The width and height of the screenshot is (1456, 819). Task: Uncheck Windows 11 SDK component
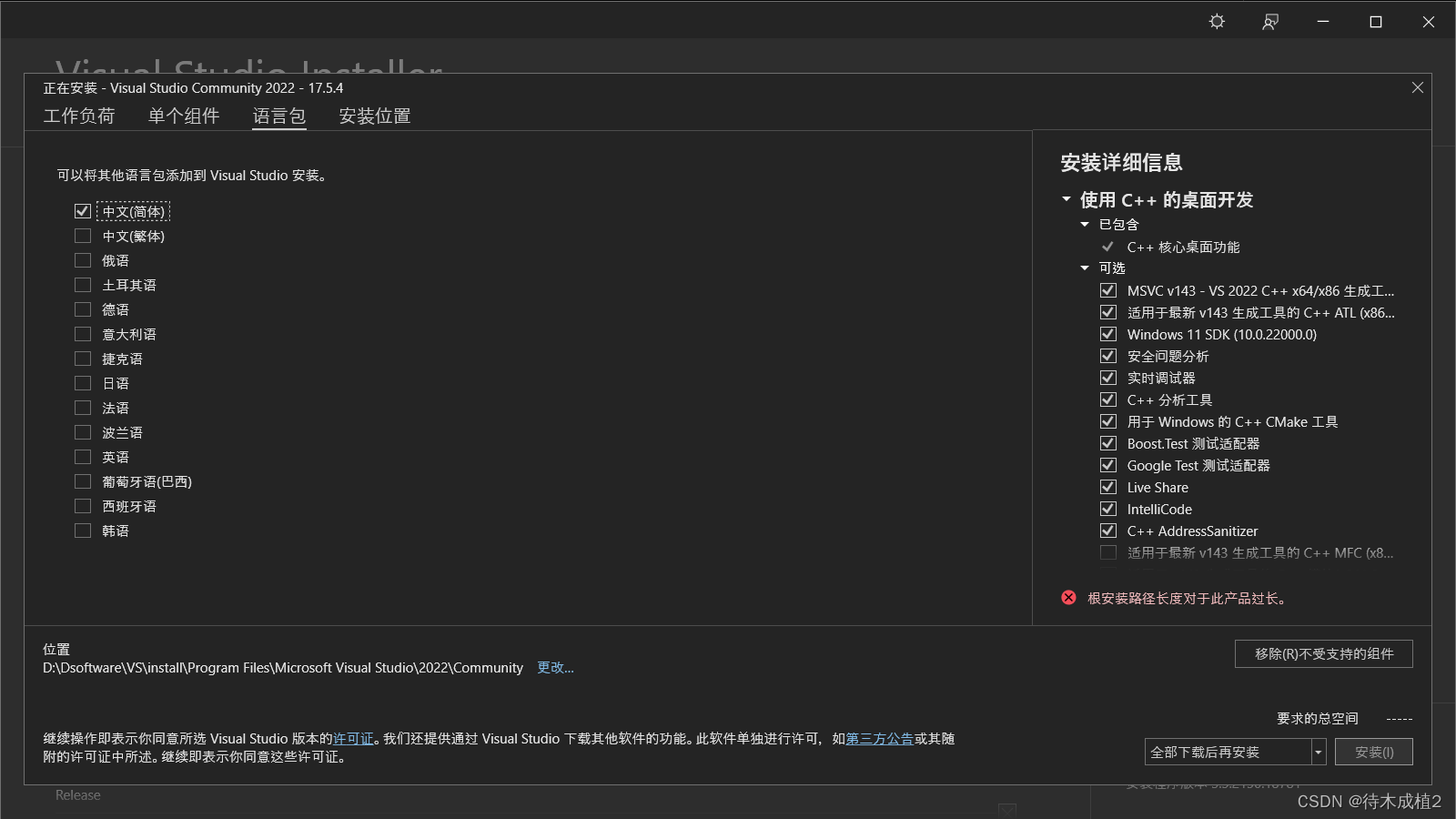coord(1108,334)
